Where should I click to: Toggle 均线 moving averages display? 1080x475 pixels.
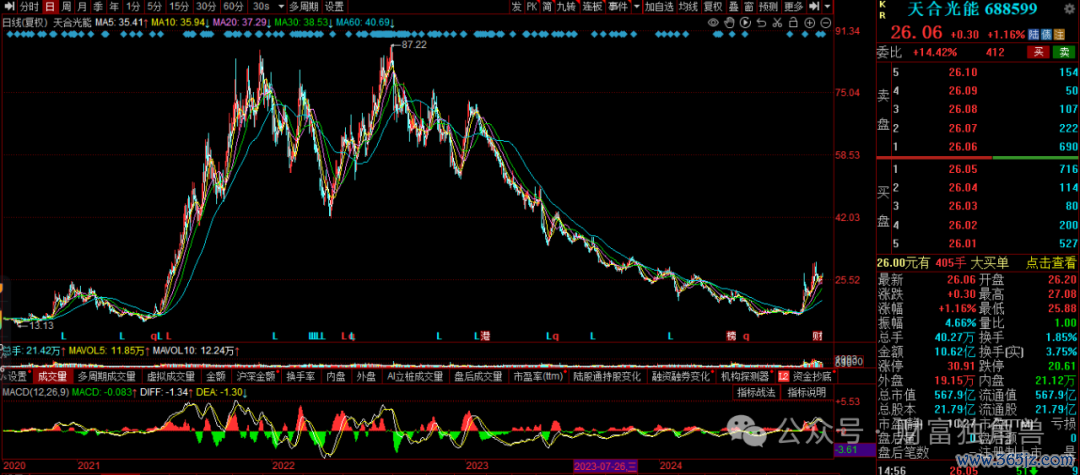point(688,7)
